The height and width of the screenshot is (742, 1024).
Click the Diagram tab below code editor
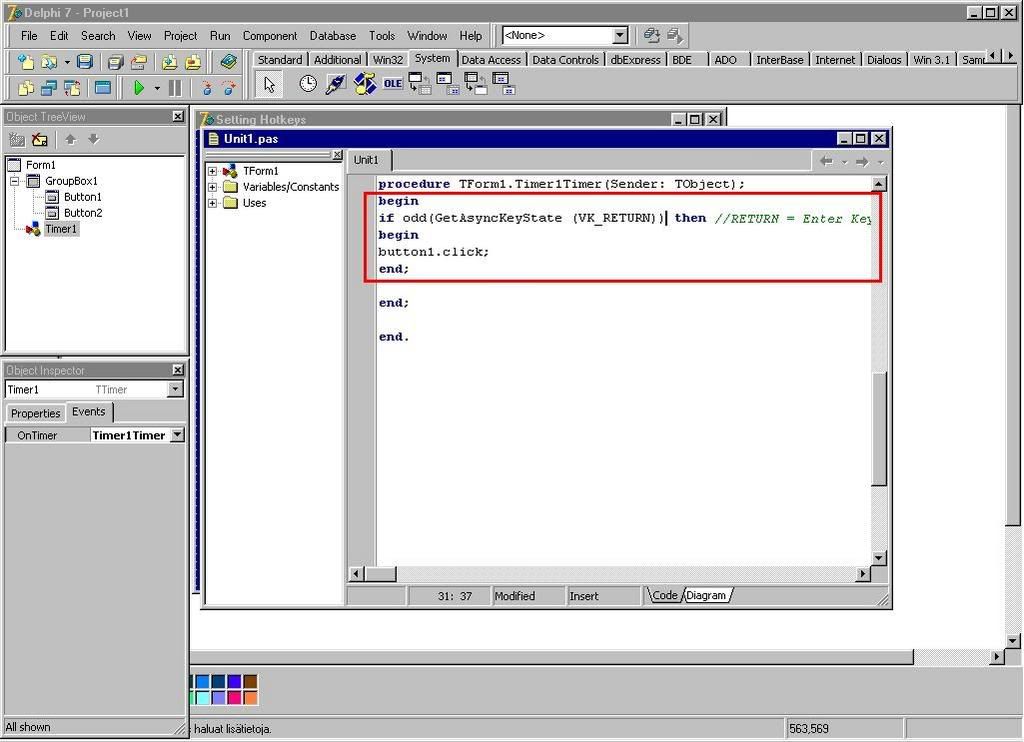(x=706, y=596)
